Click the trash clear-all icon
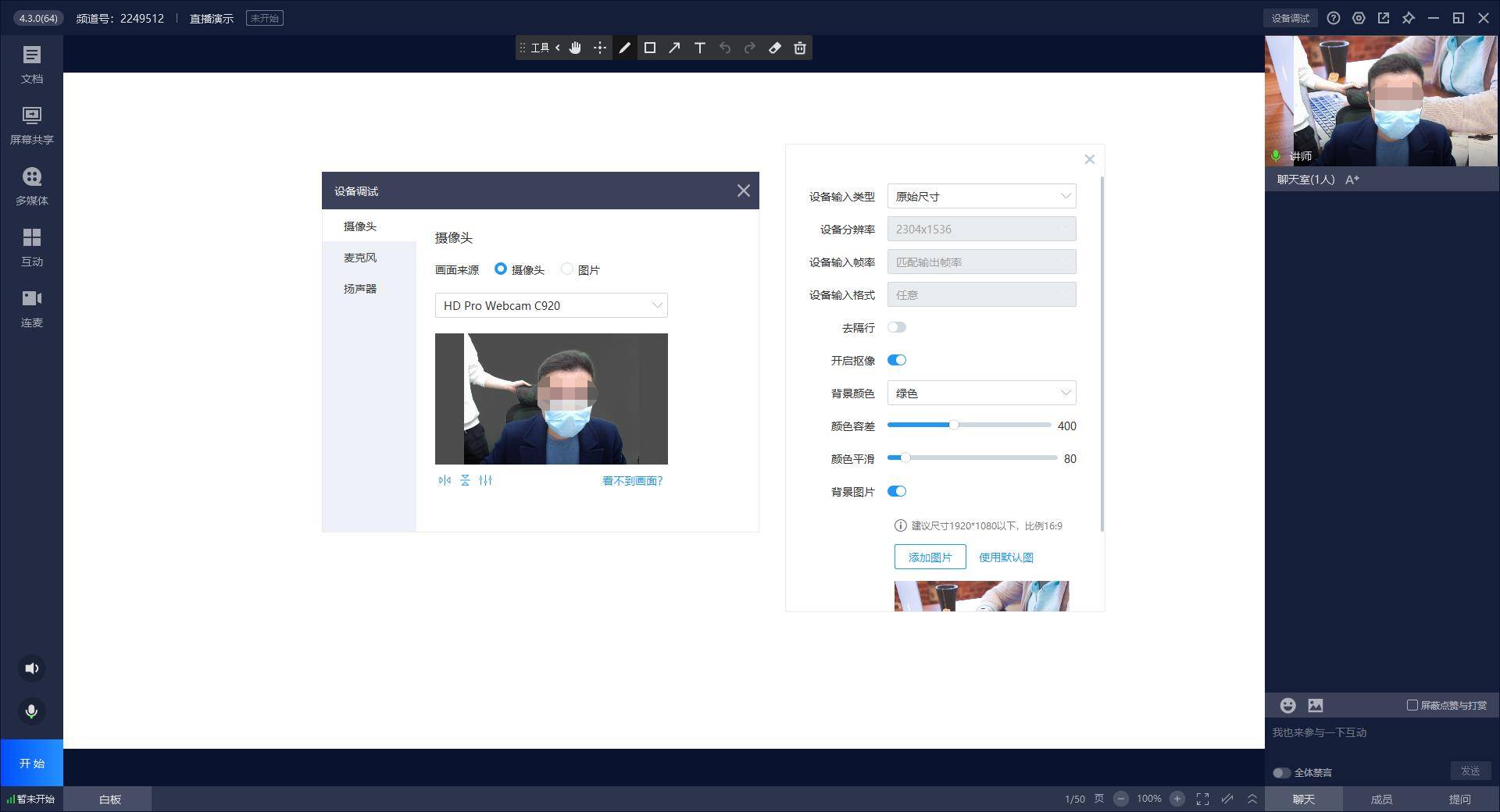 (799, 48)
